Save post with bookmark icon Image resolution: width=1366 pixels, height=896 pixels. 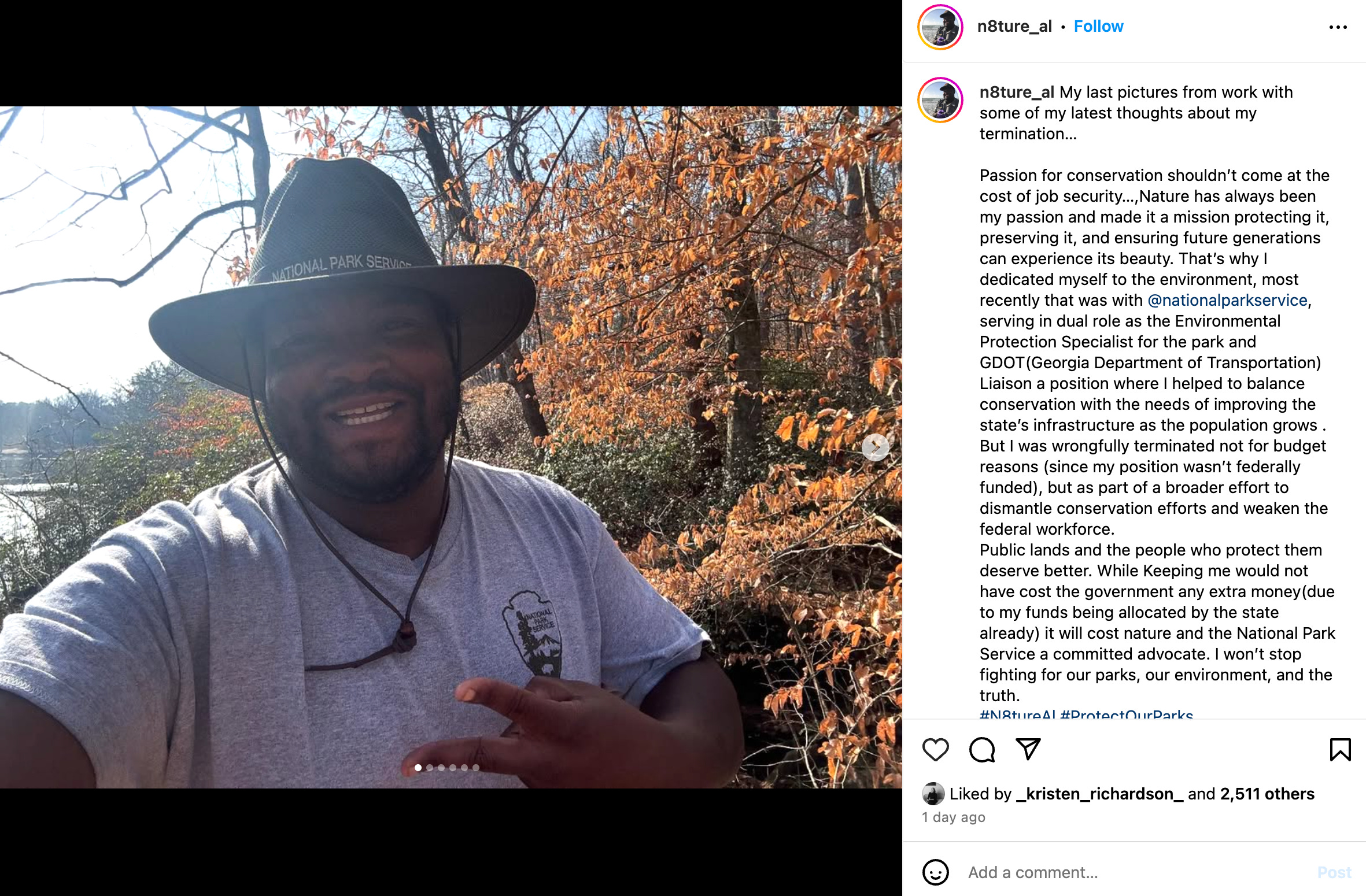pos(1340,750)
